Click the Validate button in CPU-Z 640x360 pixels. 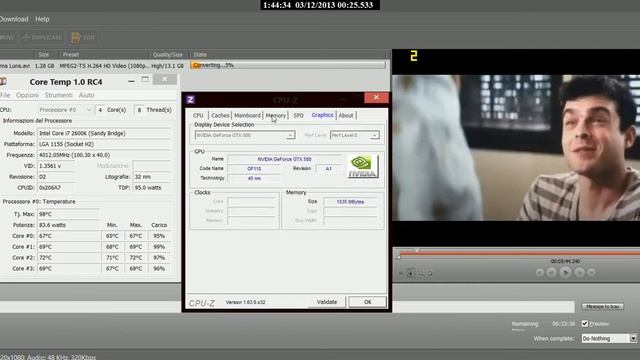click(327, 302)
